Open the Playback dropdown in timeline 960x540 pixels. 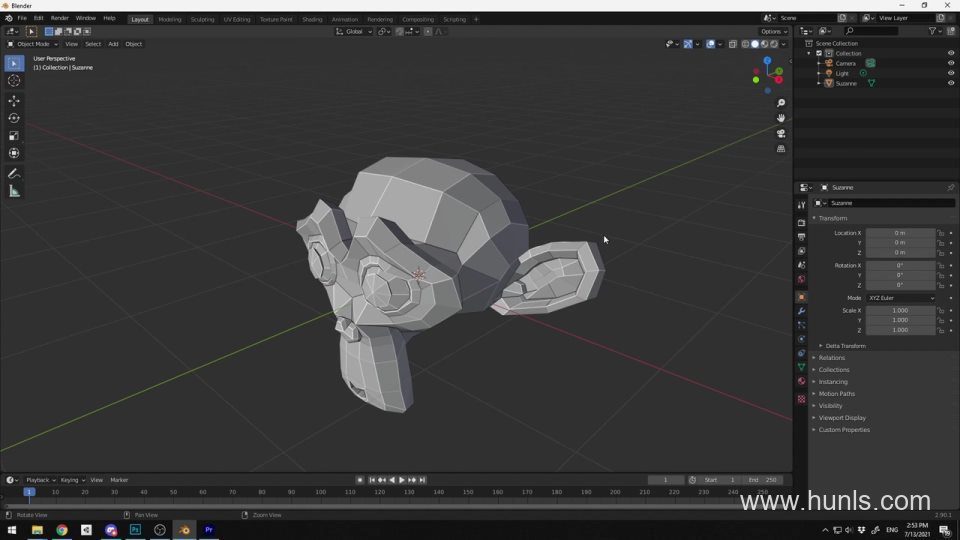[40, 480]
